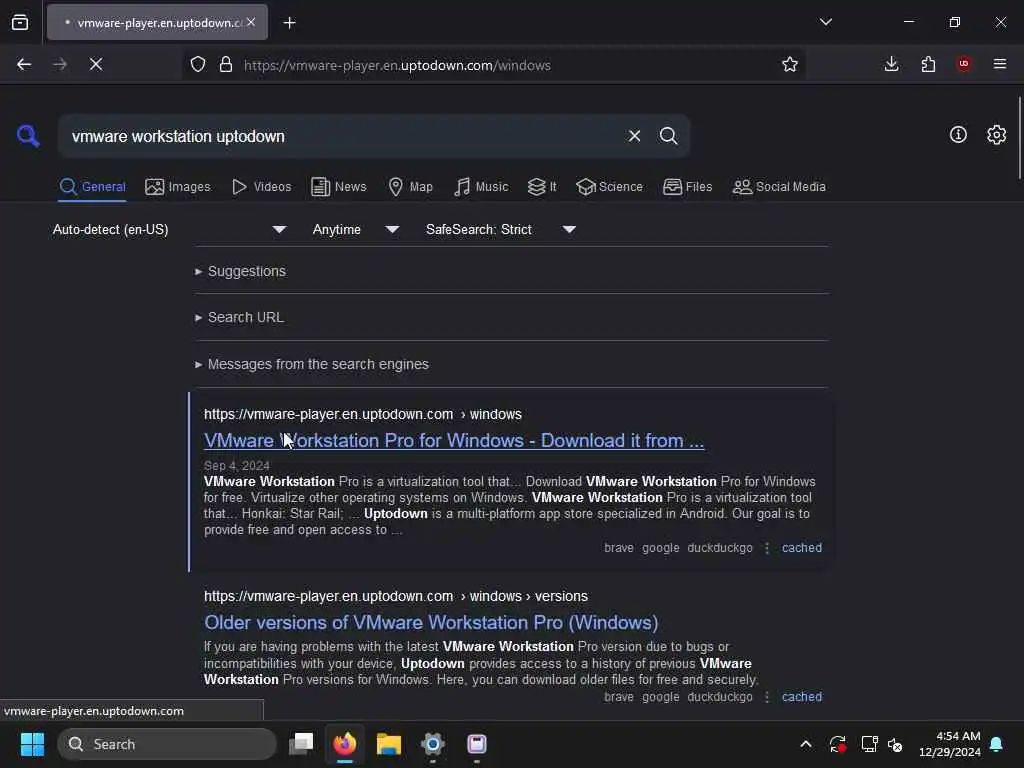This screenshot has width=1024, height=768.
Task: Switch to Files category
Action: (x=687, y=187)
